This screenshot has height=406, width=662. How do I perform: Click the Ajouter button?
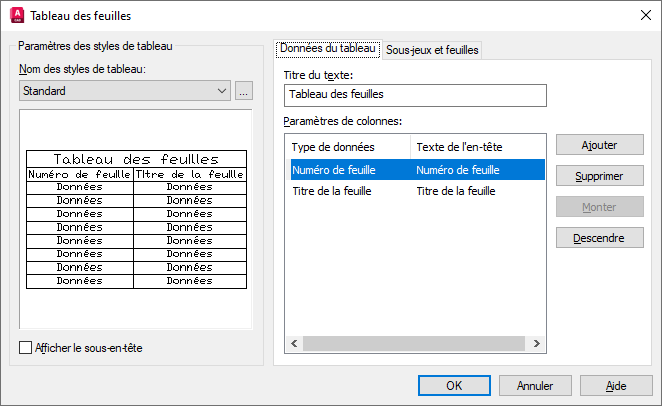pyautogui.click(x=599, y=145)
